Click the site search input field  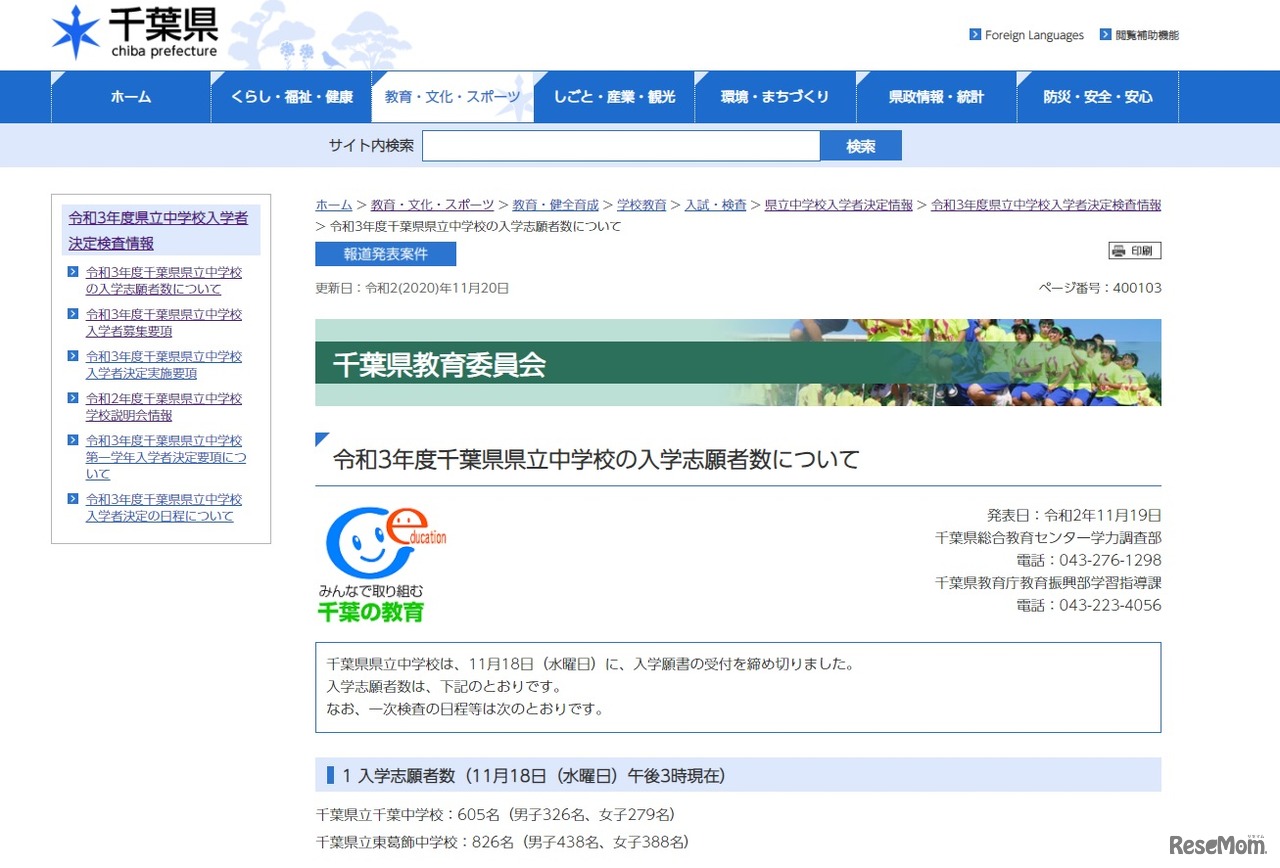click(620, 145)
